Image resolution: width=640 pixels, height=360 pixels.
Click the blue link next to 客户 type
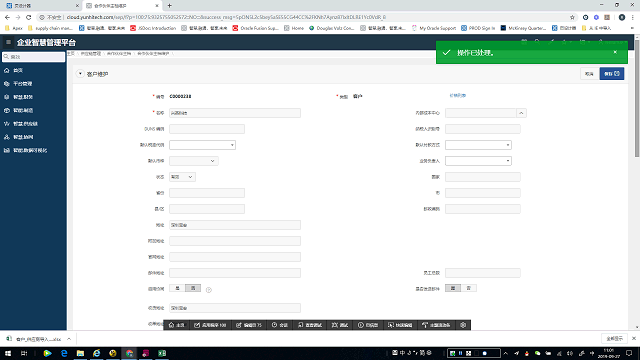[x=458, y=96]
